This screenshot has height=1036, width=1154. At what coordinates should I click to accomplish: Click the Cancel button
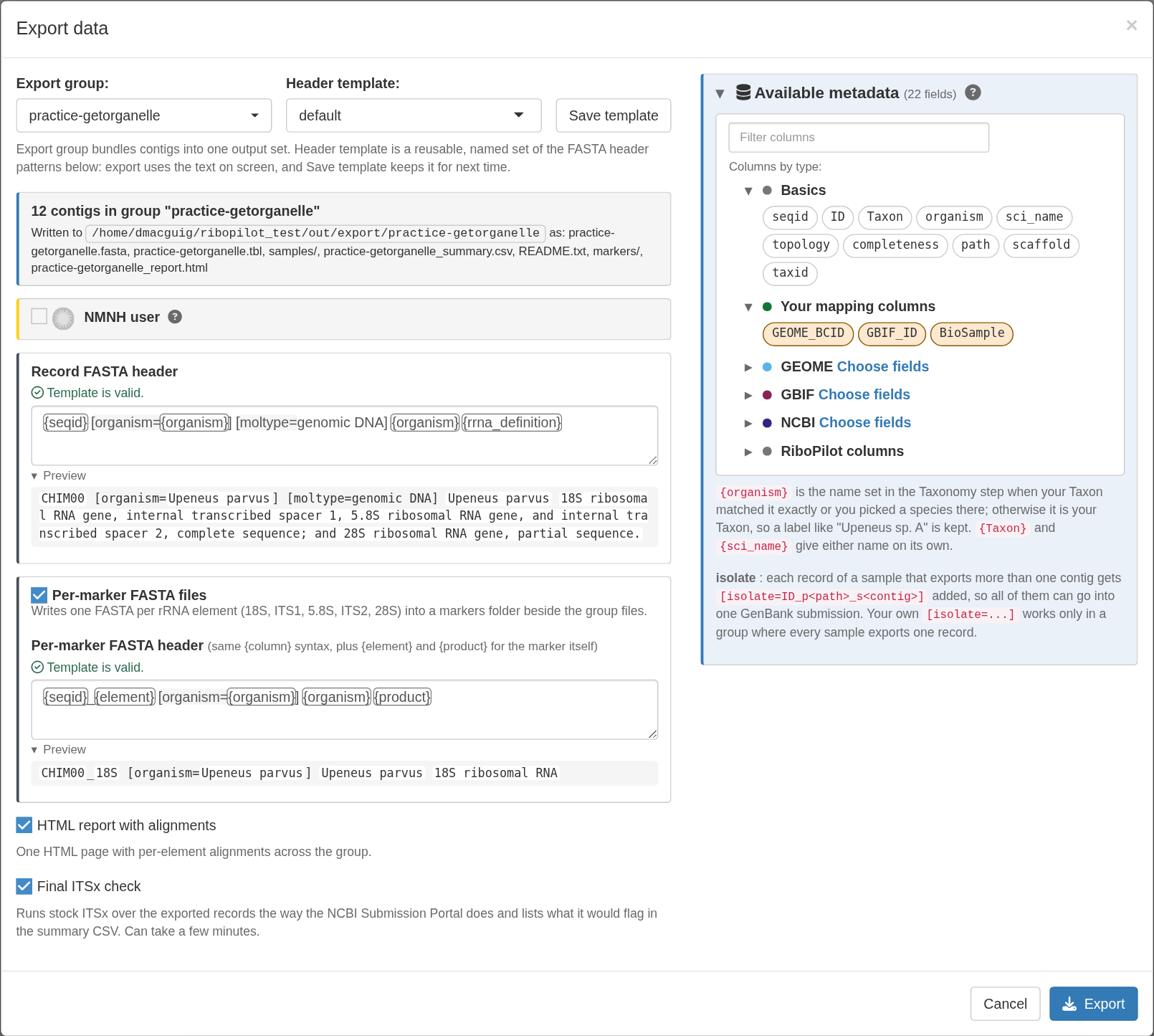point(1005,1004)
